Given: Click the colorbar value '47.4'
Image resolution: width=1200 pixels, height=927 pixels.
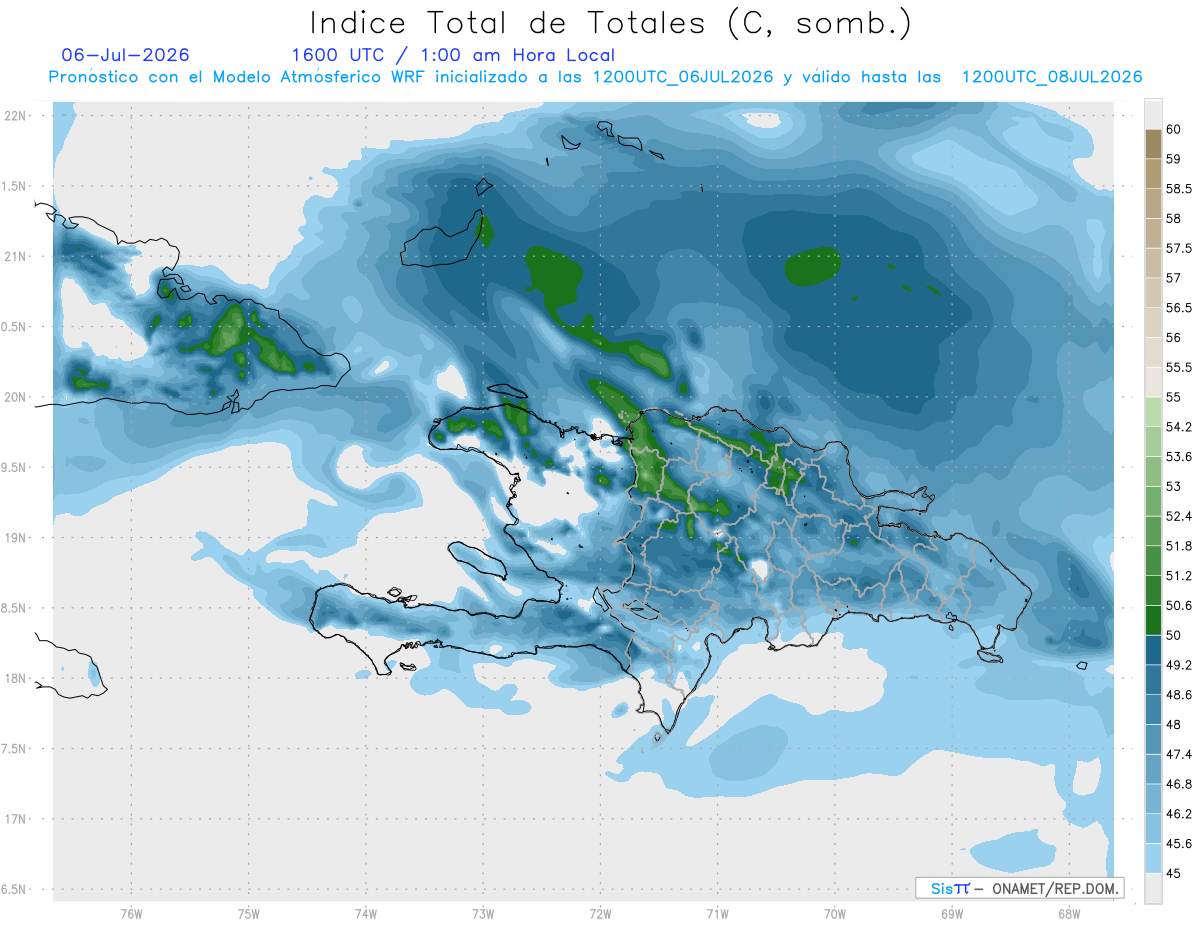Looking at the screenshot, I should coord(1179,754).
